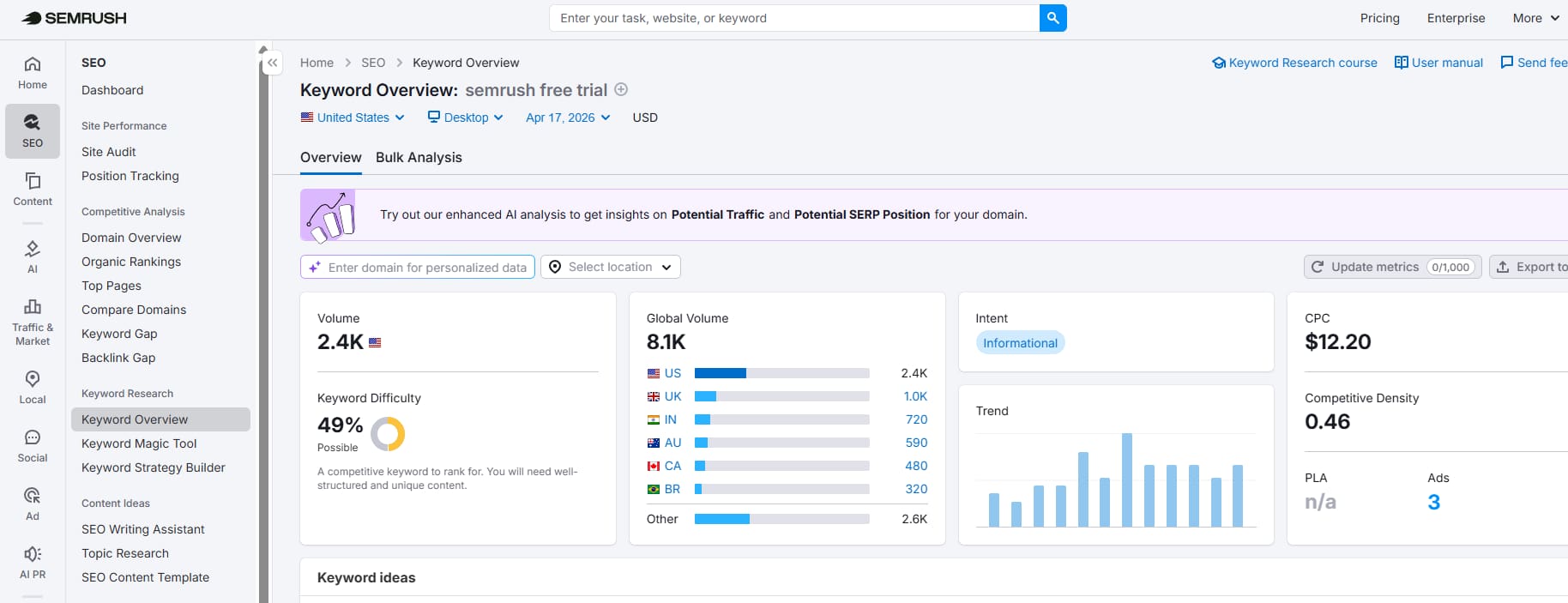Select the SEO rail icon

pyautogui.click(x=33, y=131)
